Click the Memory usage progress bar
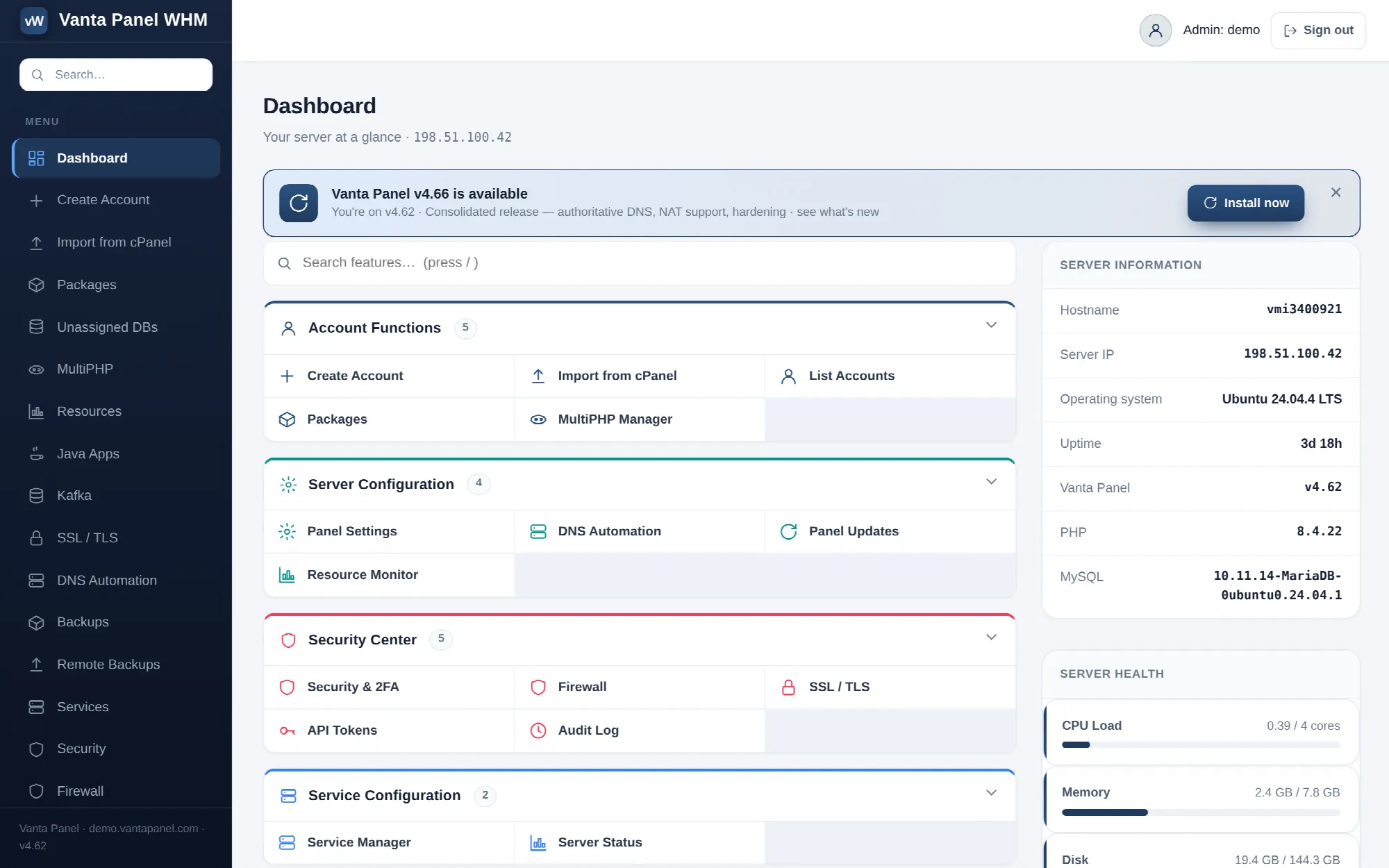 [x=1201, y=812]
